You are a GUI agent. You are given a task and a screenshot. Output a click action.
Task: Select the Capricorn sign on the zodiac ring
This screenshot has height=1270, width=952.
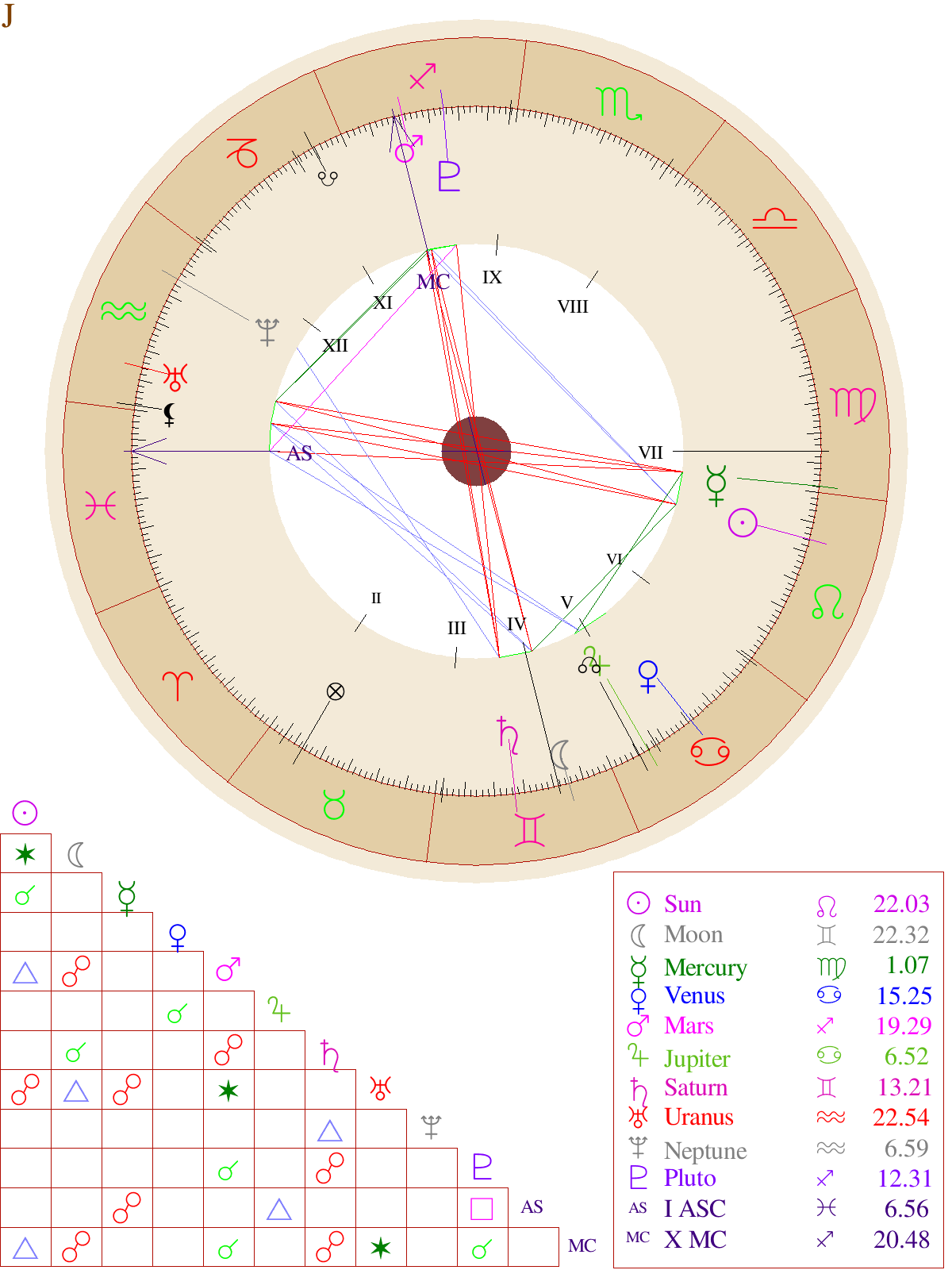243,152
